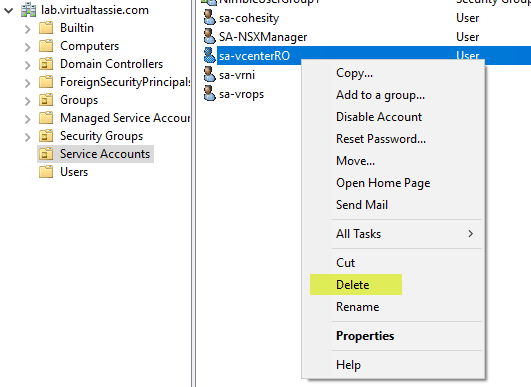Click Rename in the context menu
531x387 pixels.
pyautogui.click(x=357, y=307)
